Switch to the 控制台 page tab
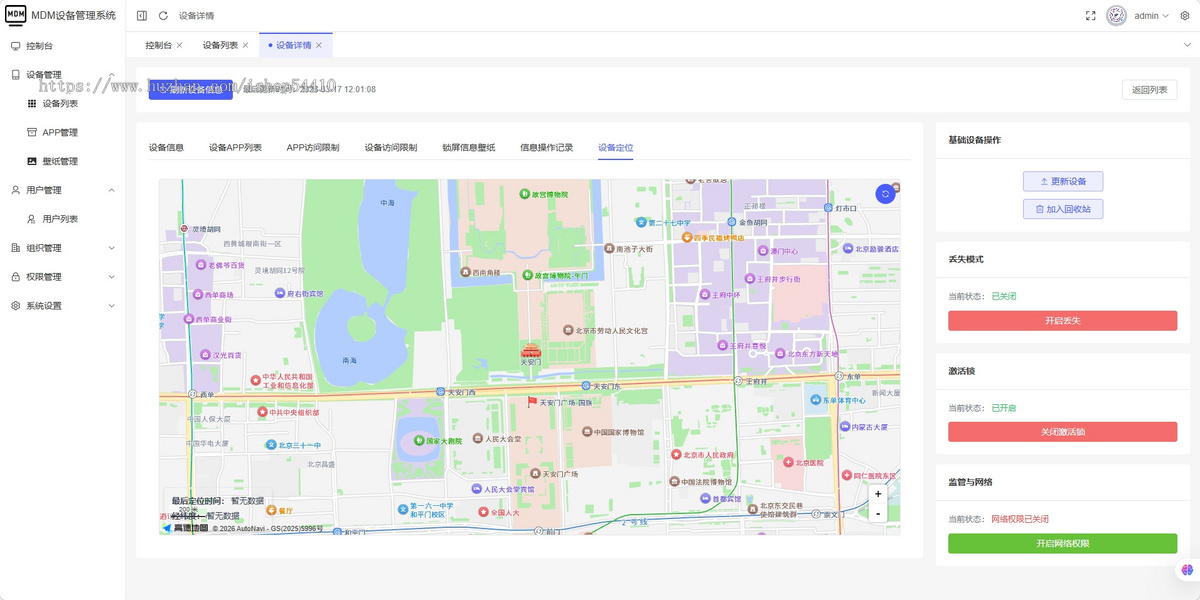The width and height of the screenshot is (1200, 600). tap(158, 45)
